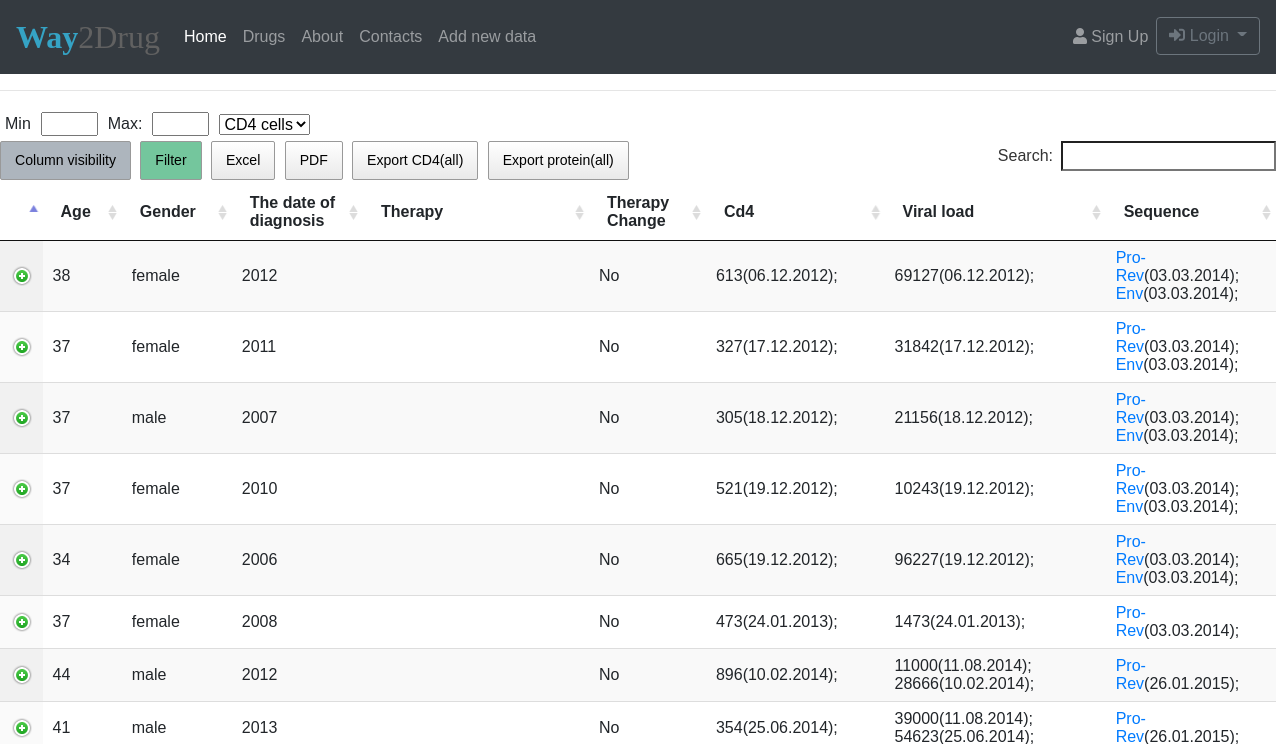
Task: Sort by Therapy column arrows
Action: pyautogui.click(x=579, y=212)
